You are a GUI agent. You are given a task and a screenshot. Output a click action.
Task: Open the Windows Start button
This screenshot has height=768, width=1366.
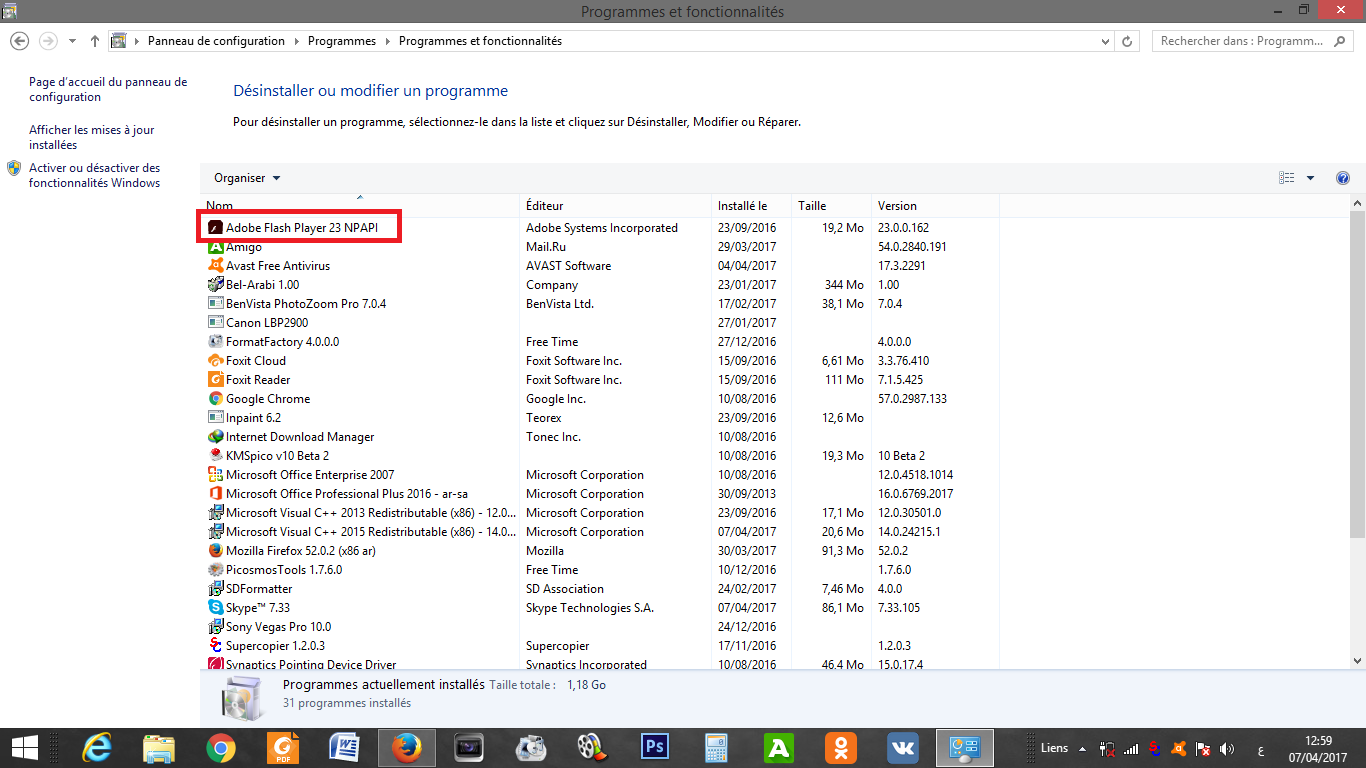pyautogui.click(x=25, y=747)
